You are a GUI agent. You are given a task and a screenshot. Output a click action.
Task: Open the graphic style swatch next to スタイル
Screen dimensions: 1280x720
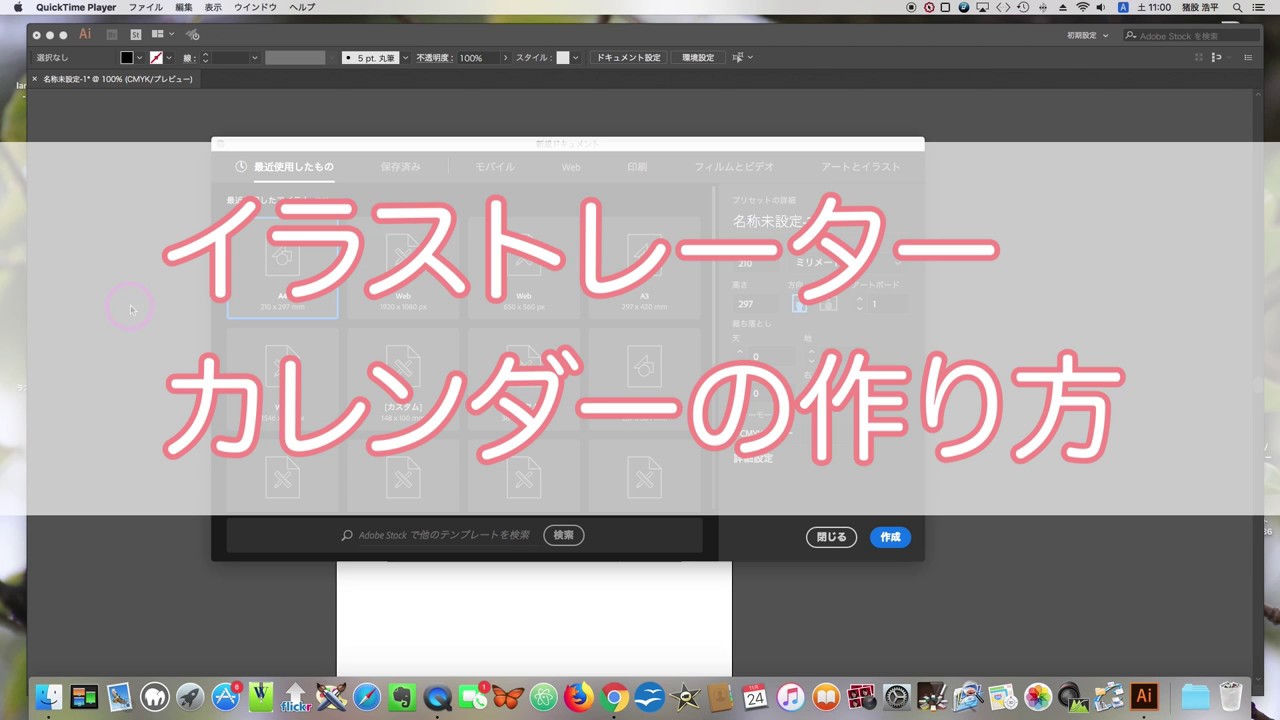pyautogui.click(x=563, y=58)
